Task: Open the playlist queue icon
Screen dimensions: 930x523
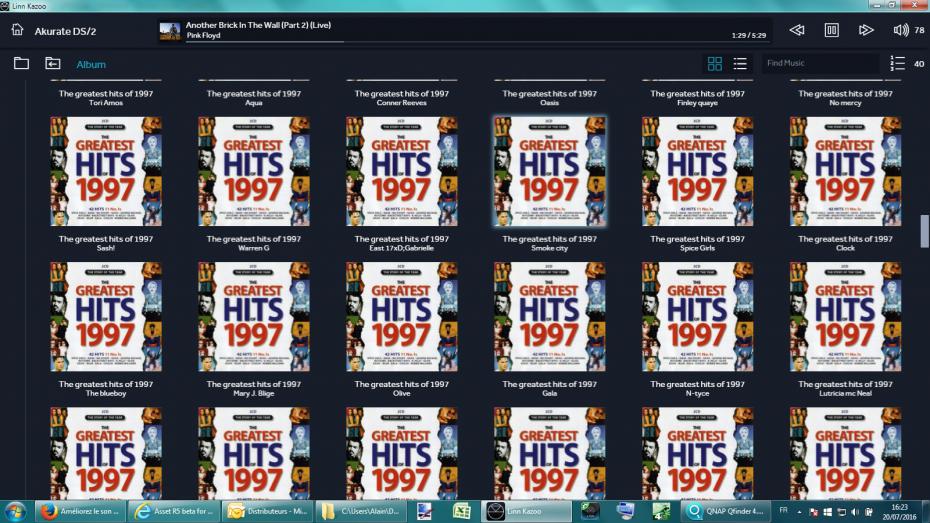Action: 897,63
